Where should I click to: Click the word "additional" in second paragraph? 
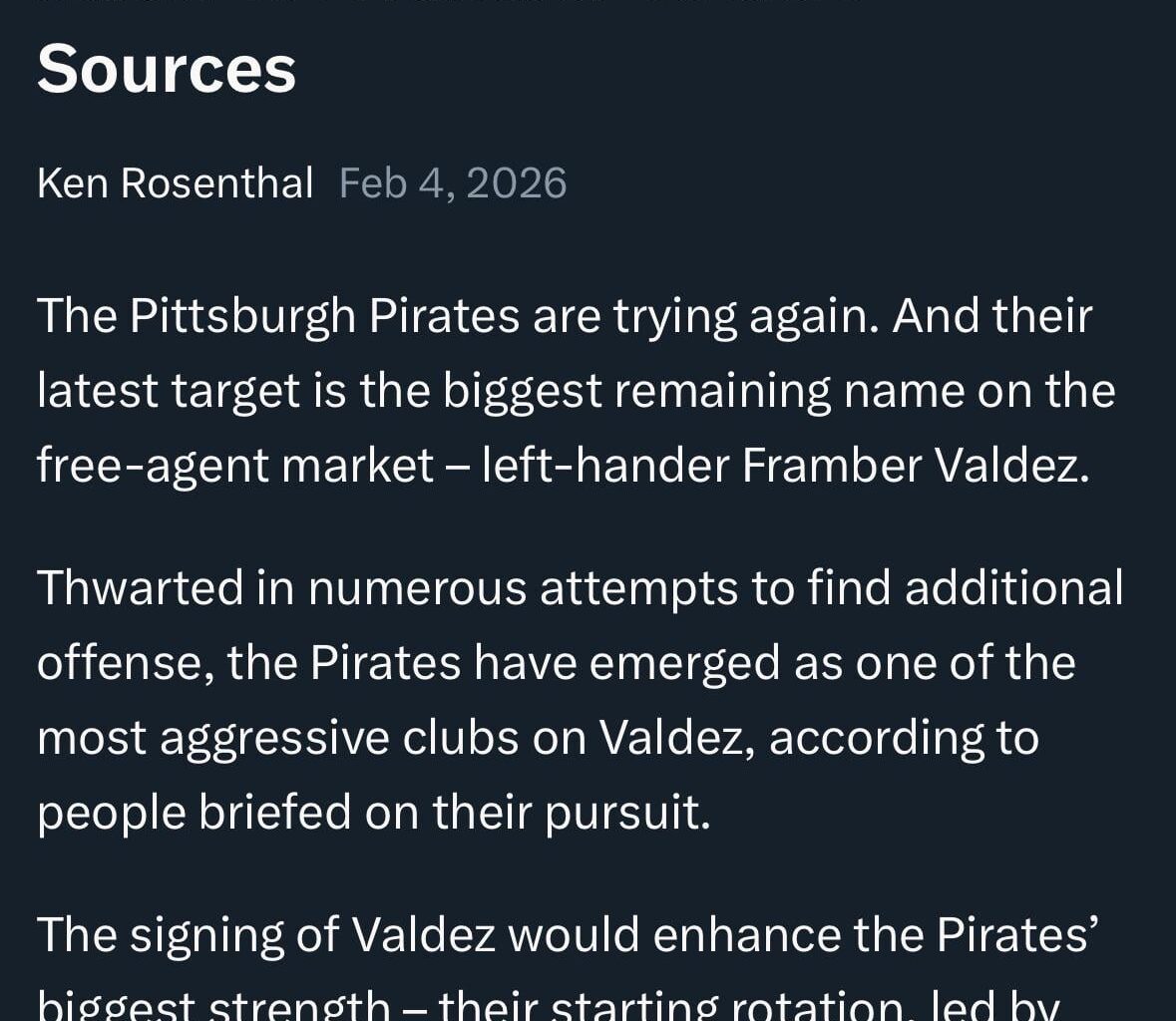[x=1013, y=587]
